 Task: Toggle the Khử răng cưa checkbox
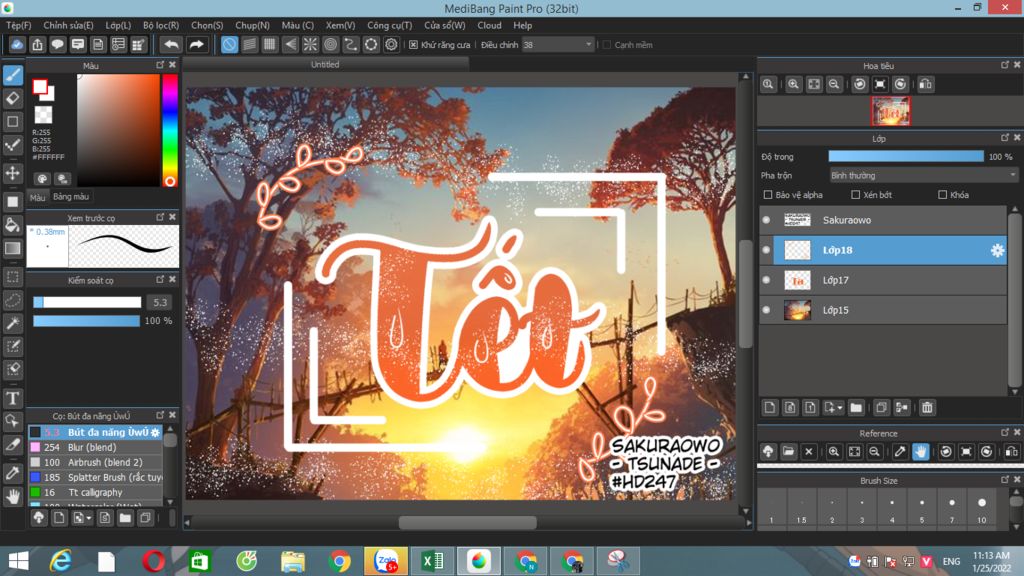pyautogui.click(x=413, y=45)
